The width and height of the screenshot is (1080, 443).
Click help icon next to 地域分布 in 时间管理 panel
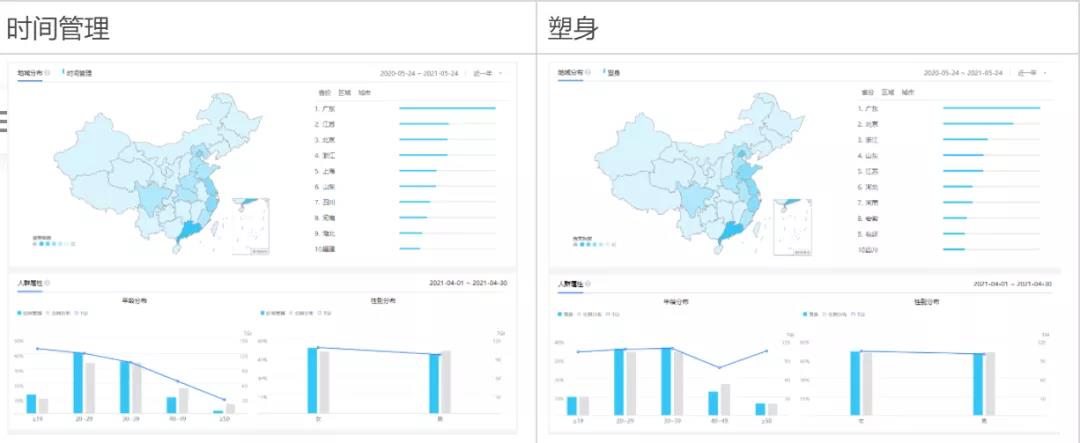pos(48,73)
